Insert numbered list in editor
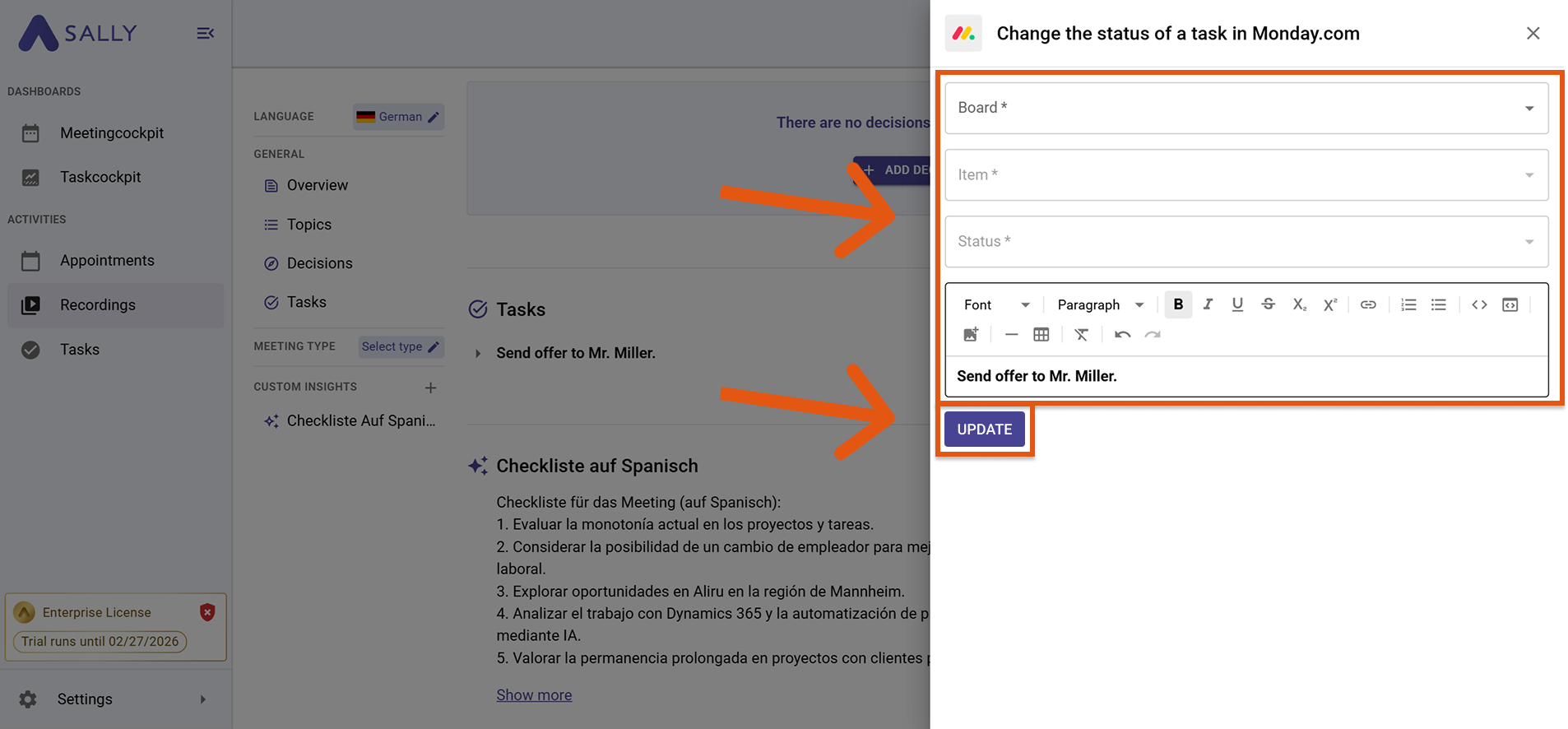The image size is (1568, 729). click(x=1408, y=304)
